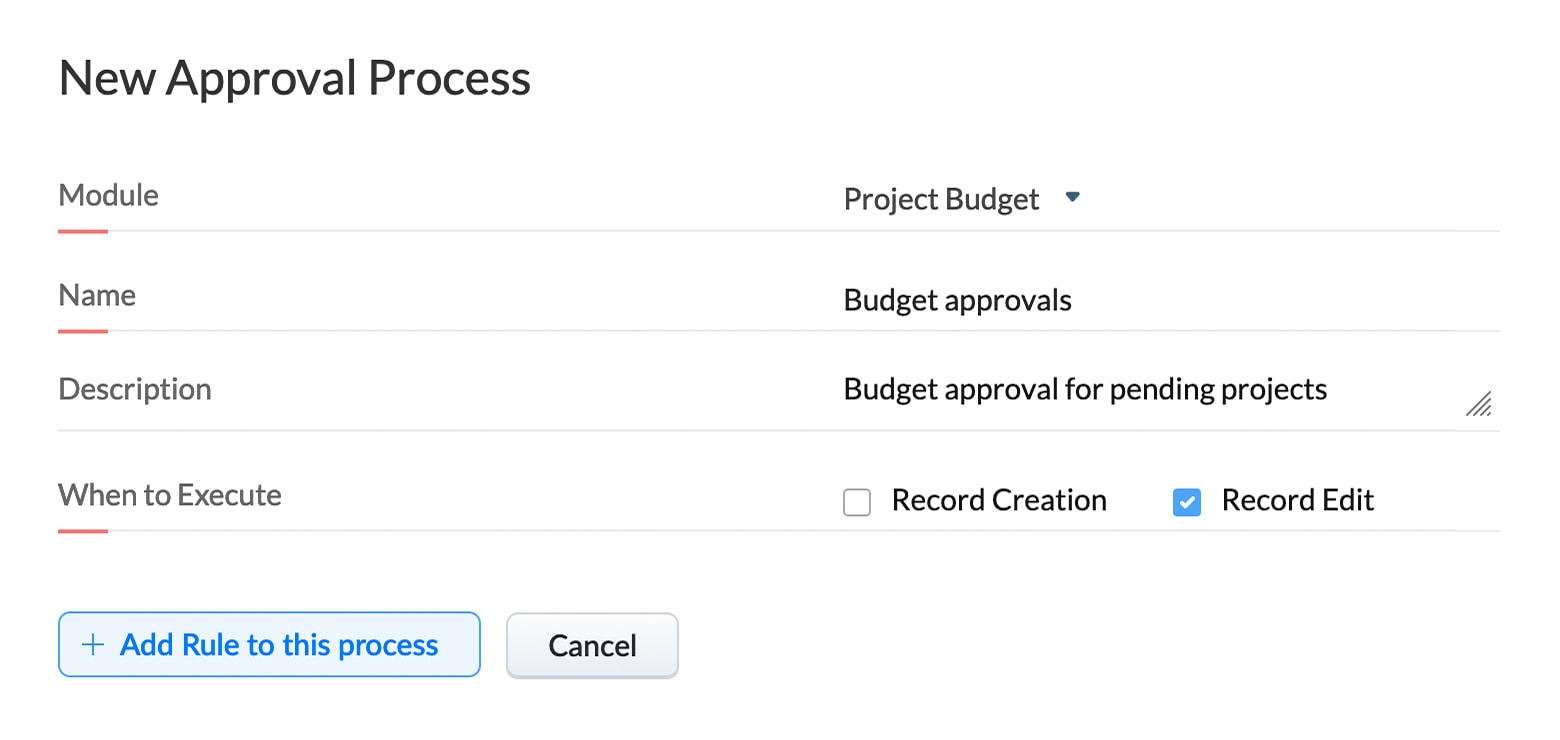Image resolution: width=1560 pixels, height=740 pixels.
Task: Click the caret icon beside Project Budget
Action: click(1072, 198)
